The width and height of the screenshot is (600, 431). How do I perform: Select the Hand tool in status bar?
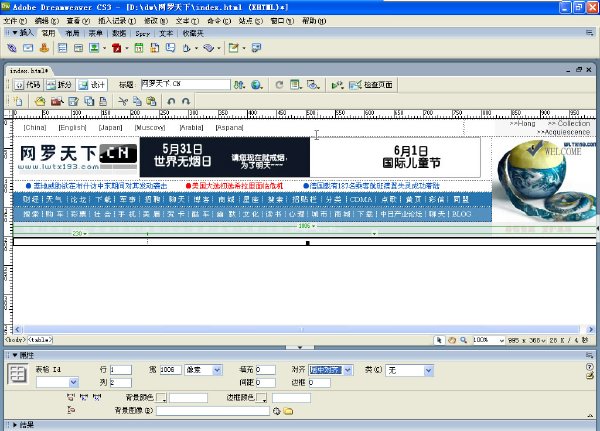(x=452, y=340)
